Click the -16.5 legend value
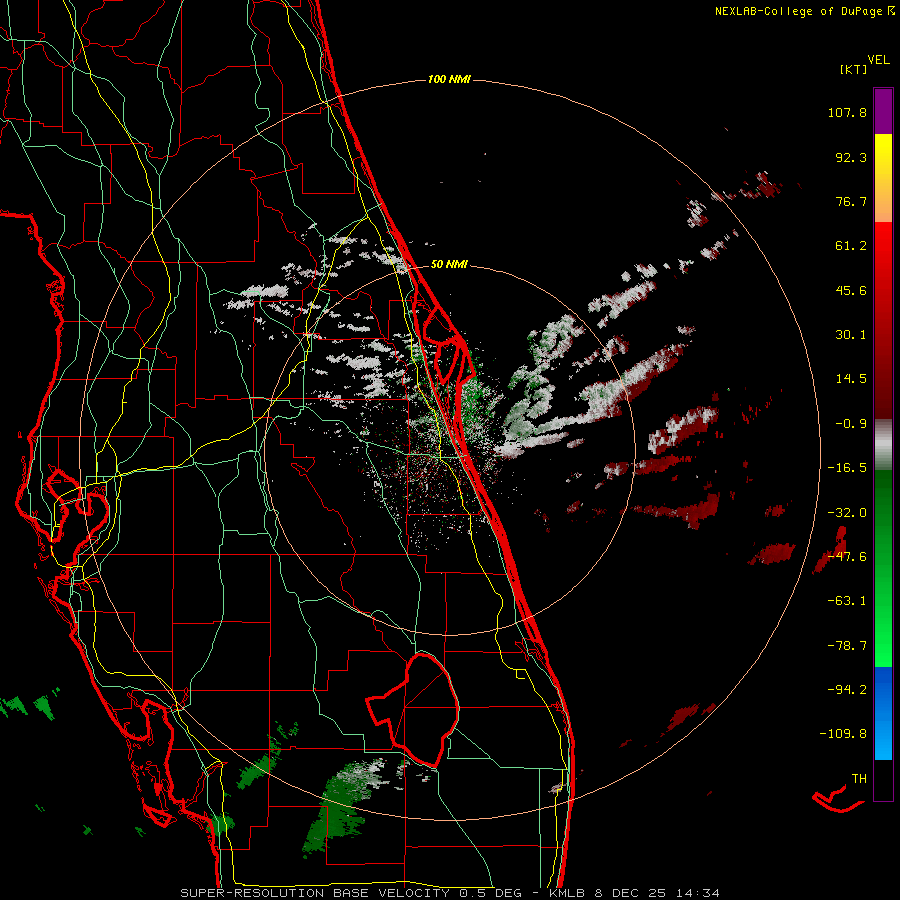Viewport: 900px width, 900px height. tap(847, 468)
